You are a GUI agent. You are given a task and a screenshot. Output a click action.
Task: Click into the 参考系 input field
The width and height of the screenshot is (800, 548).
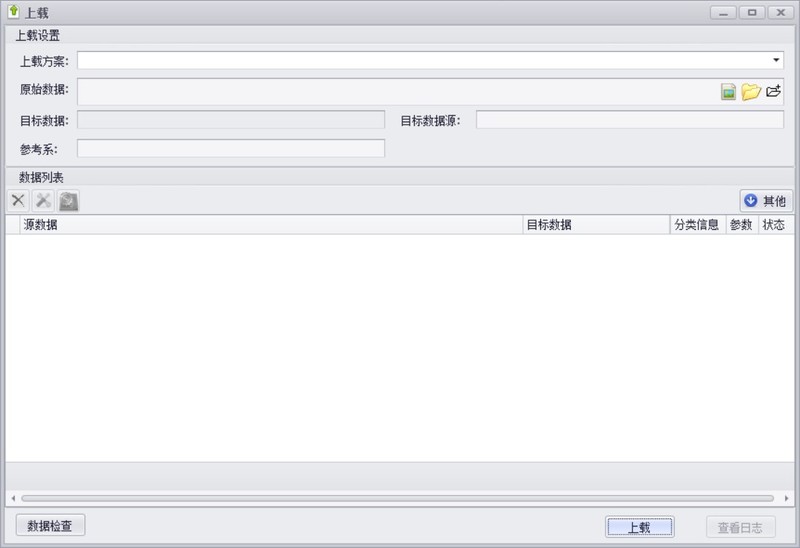coord(231,149)
